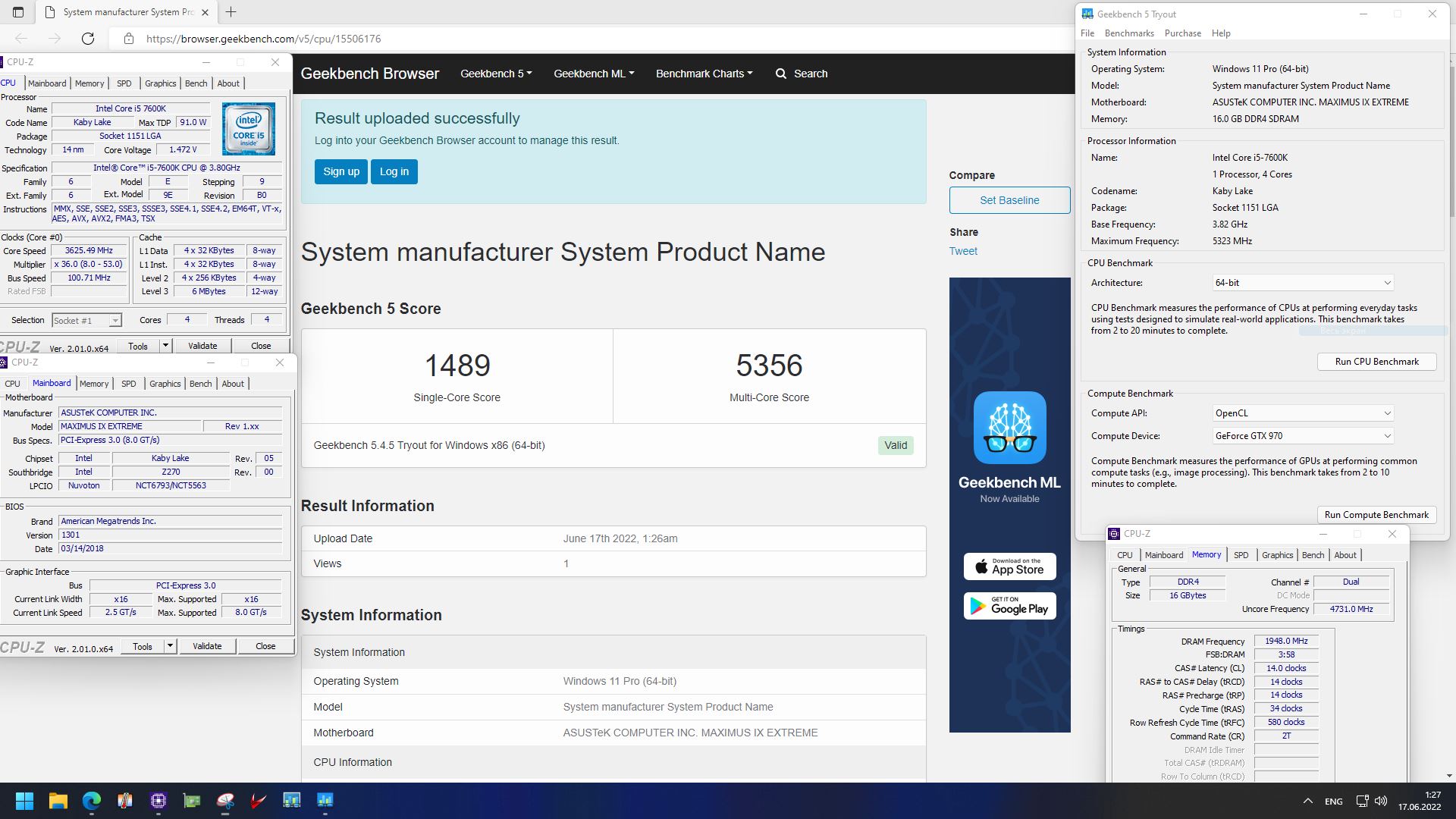This screenshot has width=1456, height=819.
Task: Click the 1489 single-core score
Action: click(457, 366)
